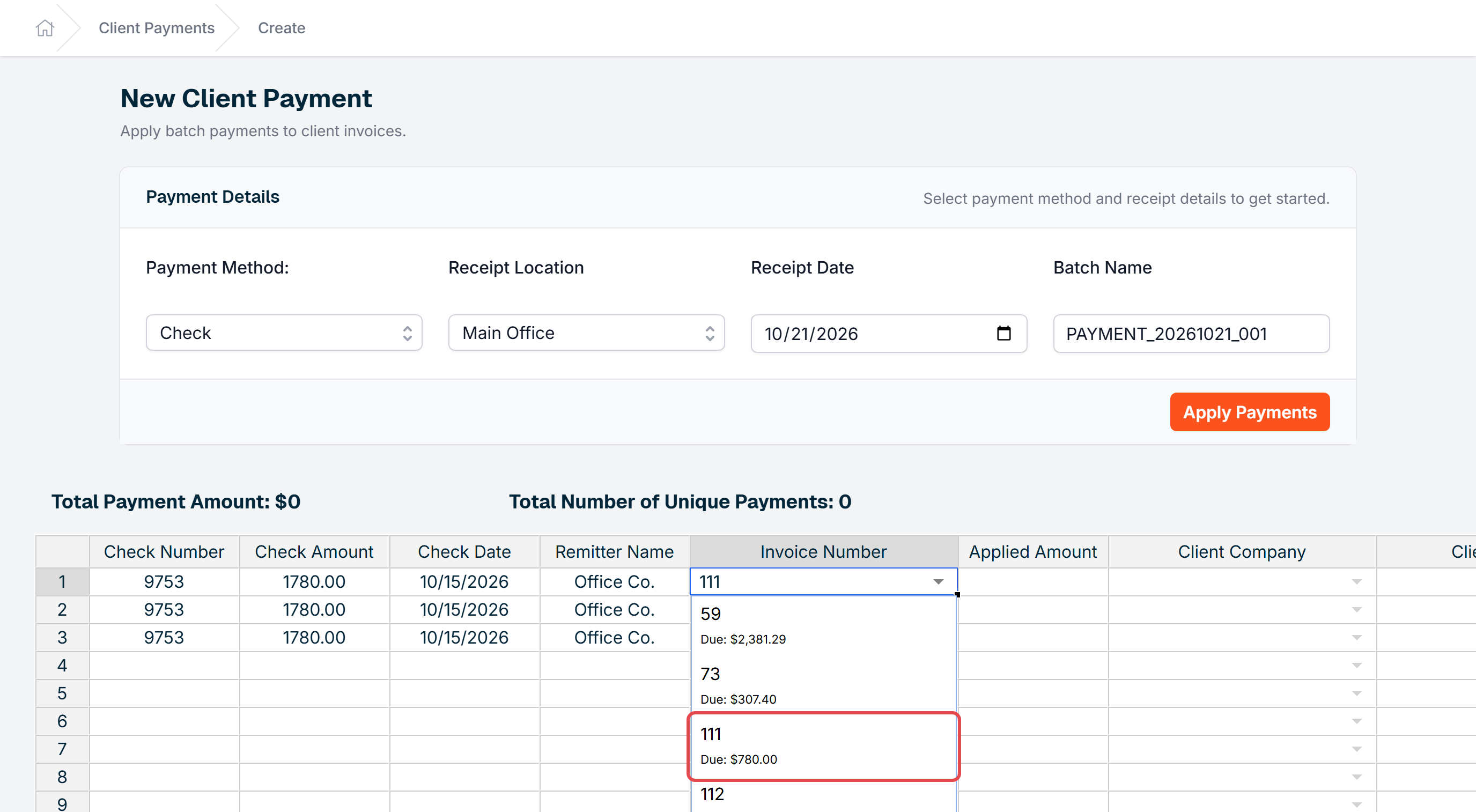1476x812 pixels.
Task: Select the Applied Amount column header
Action: [1032, 551]
